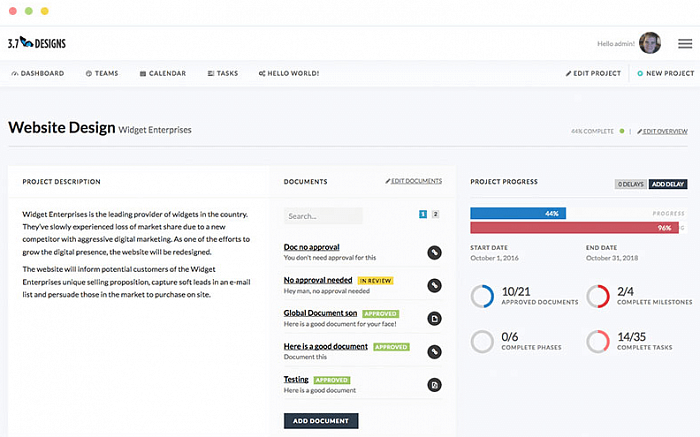Click the link icon for Doc no approval

[x=434, y=253]
